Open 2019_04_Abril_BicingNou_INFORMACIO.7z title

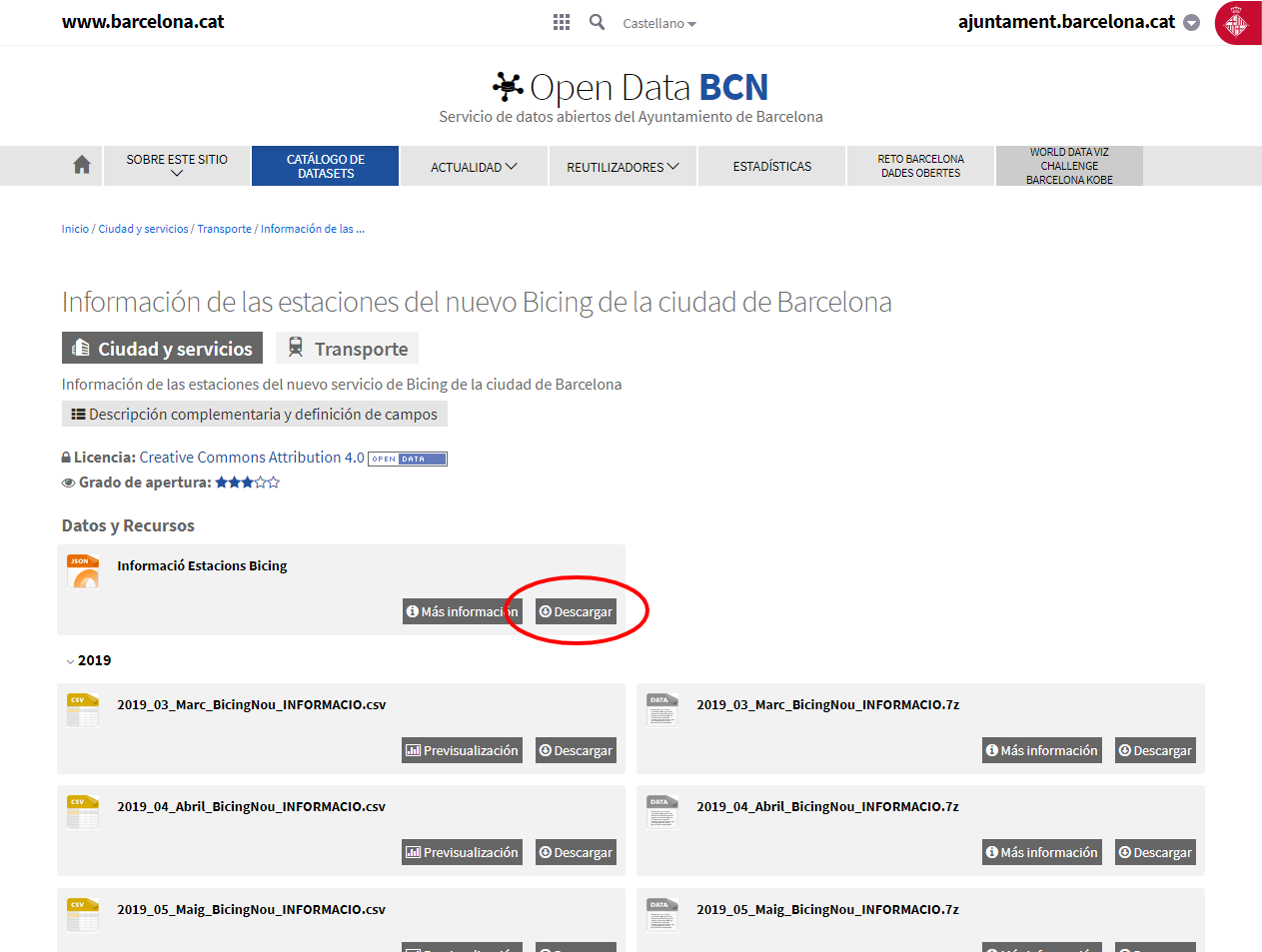(827, 806)
